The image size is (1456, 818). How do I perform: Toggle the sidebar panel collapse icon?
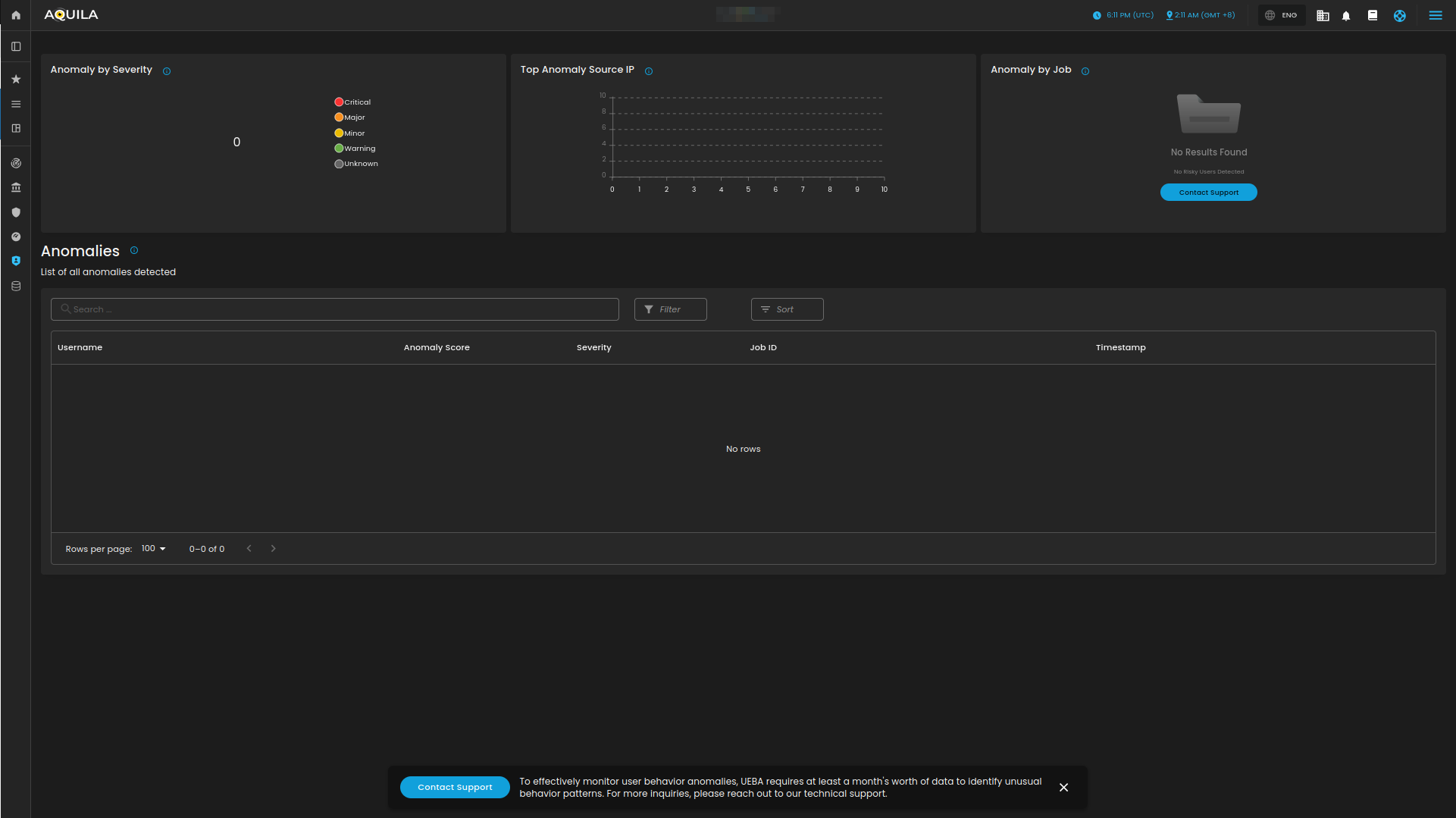[x=16, y=47]
